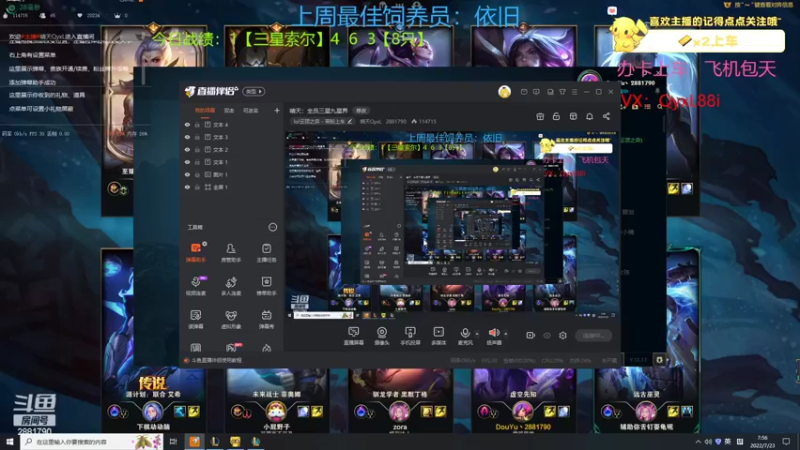Open the 弹幕秀 tool

click(266, 319)
